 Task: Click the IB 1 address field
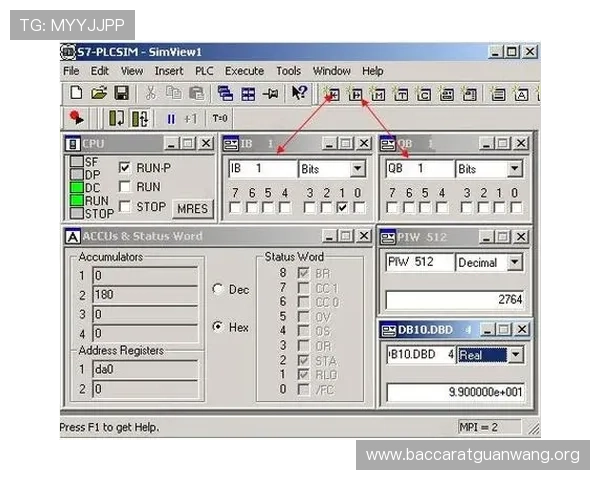263,168
